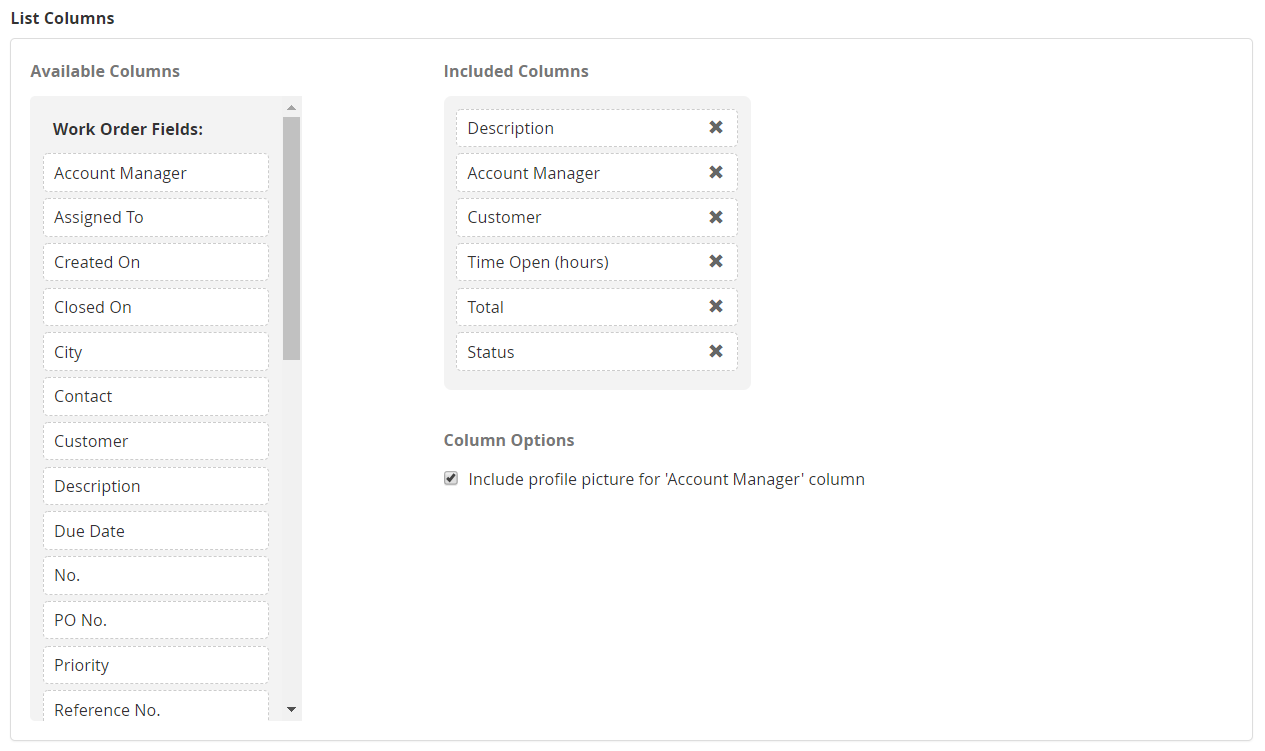
Task: Select PO No. available column
Action: [156, 620]
